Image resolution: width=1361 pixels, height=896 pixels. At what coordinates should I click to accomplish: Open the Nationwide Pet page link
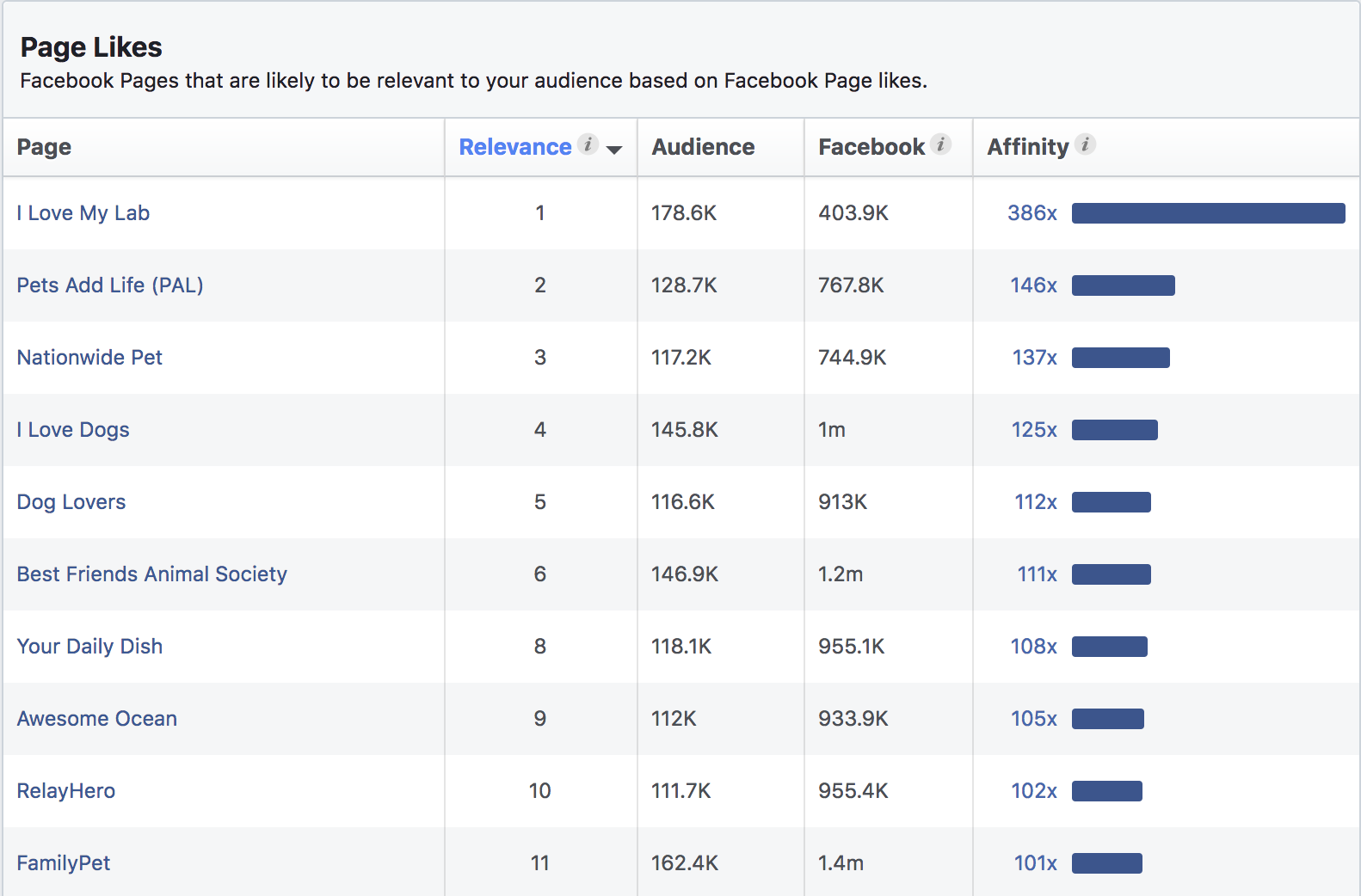[89, 358]
